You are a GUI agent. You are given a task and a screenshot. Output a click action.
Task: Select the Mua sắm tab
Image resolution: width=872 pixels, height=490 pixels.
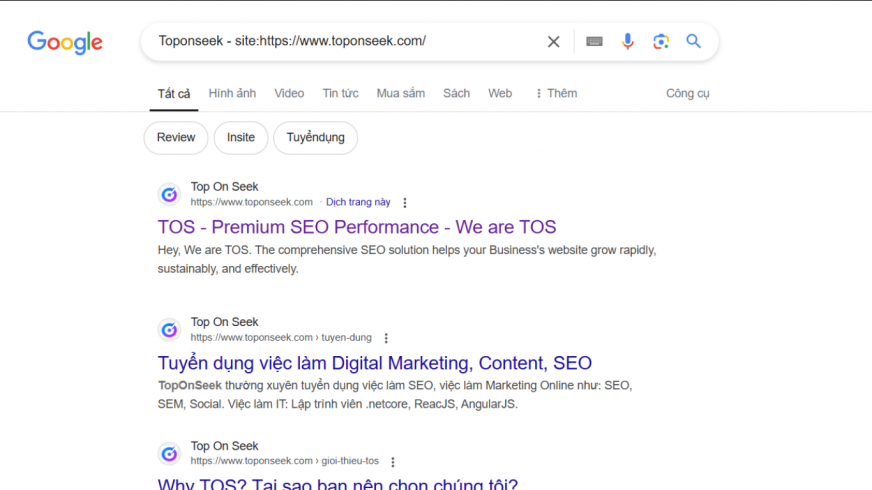point(400,94)
